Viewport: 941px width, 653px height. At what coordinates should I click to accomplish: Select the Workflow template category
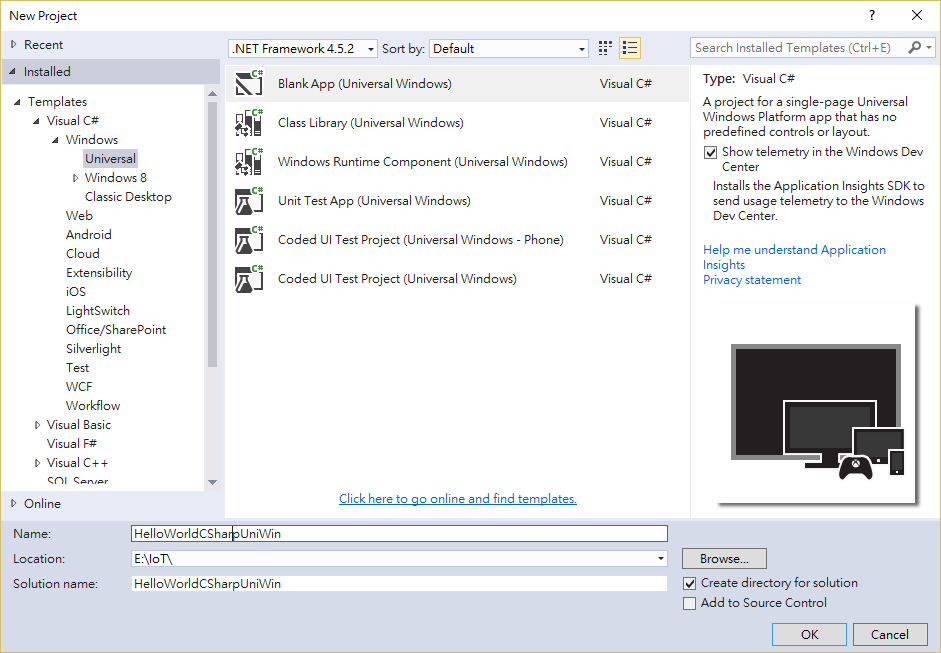point(93,406)
